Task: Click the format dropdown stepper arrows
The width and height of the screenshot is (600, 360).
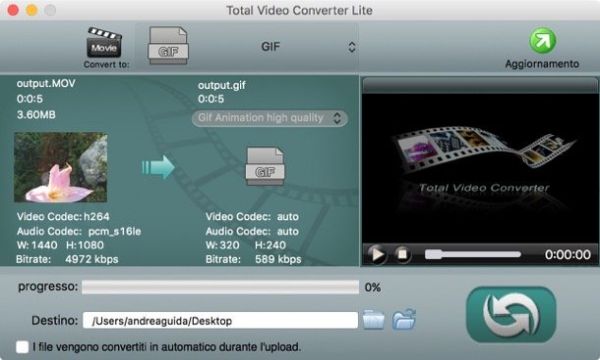Action: tap(352, 47)
